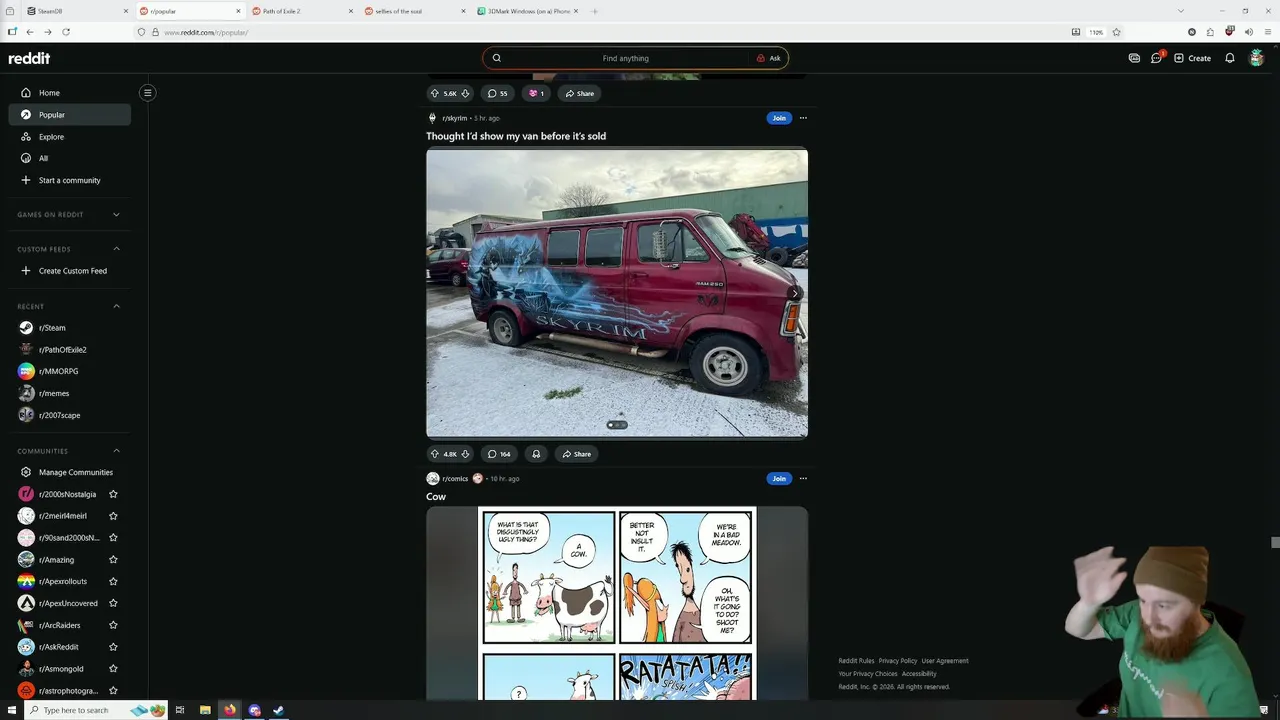The width and height of the screenshot is (1280, 720).
Task: Click Create post button
Action: (1192, 58)
